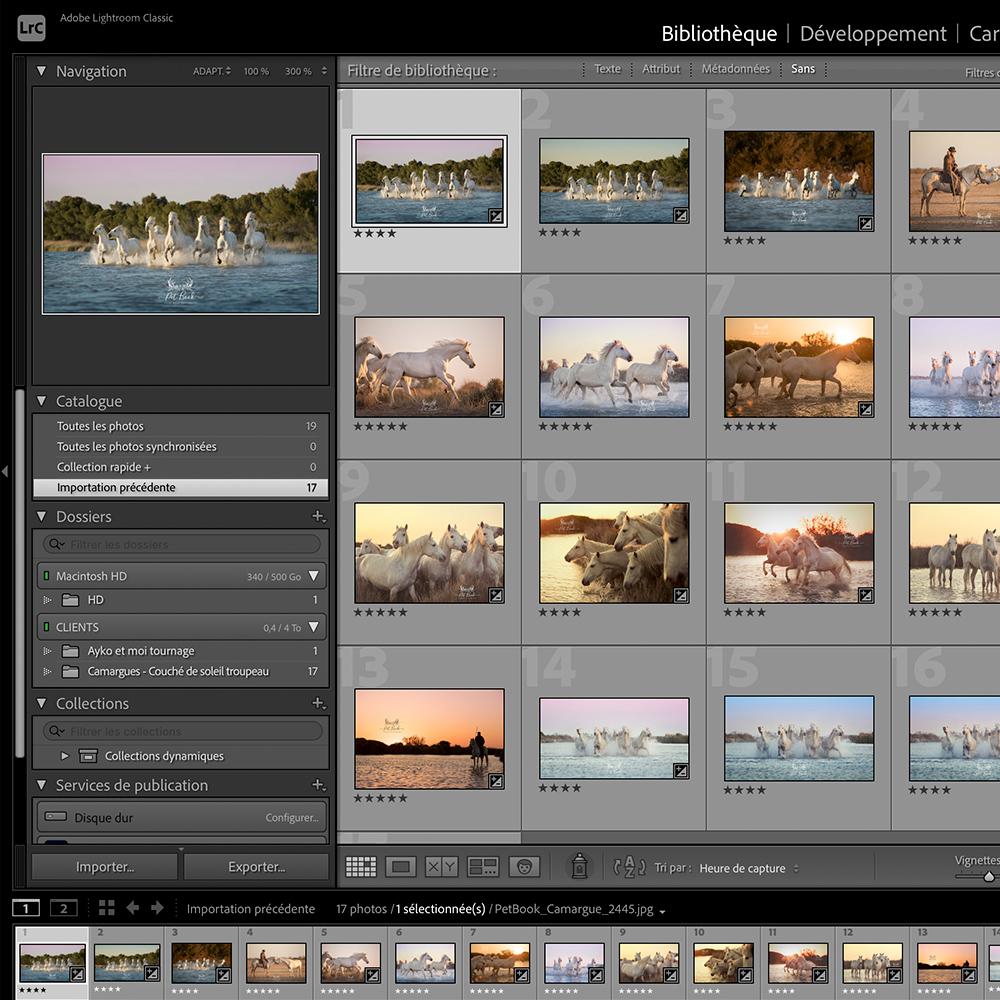
Task: Open the Heure de capture sort dropdown
Action: click(748, 868)
